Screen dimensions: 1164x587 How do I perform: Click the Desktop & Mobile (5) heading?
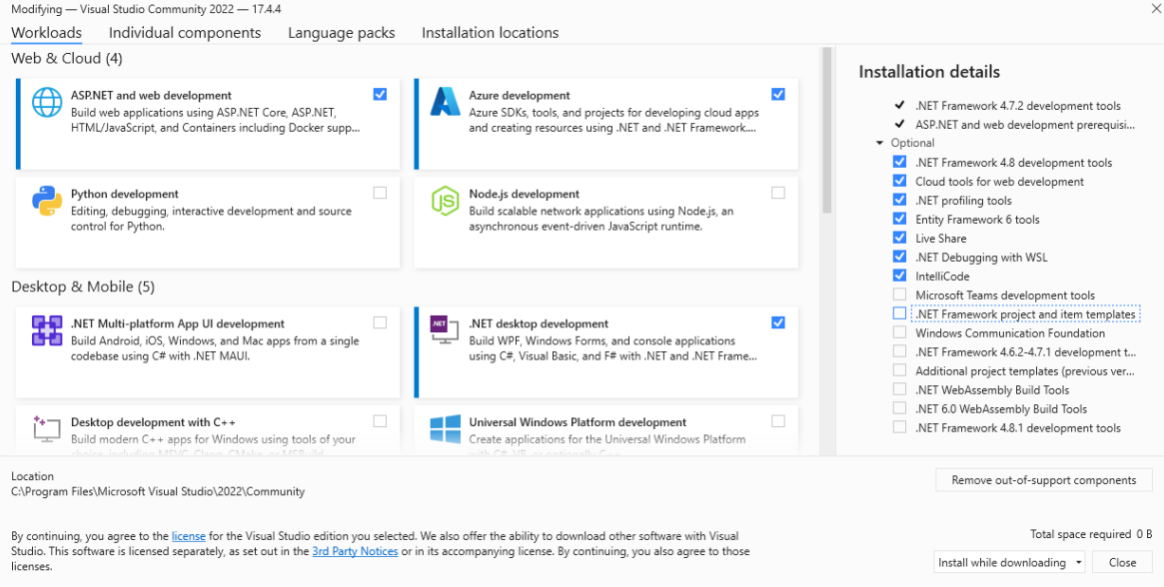click(83, 286)
